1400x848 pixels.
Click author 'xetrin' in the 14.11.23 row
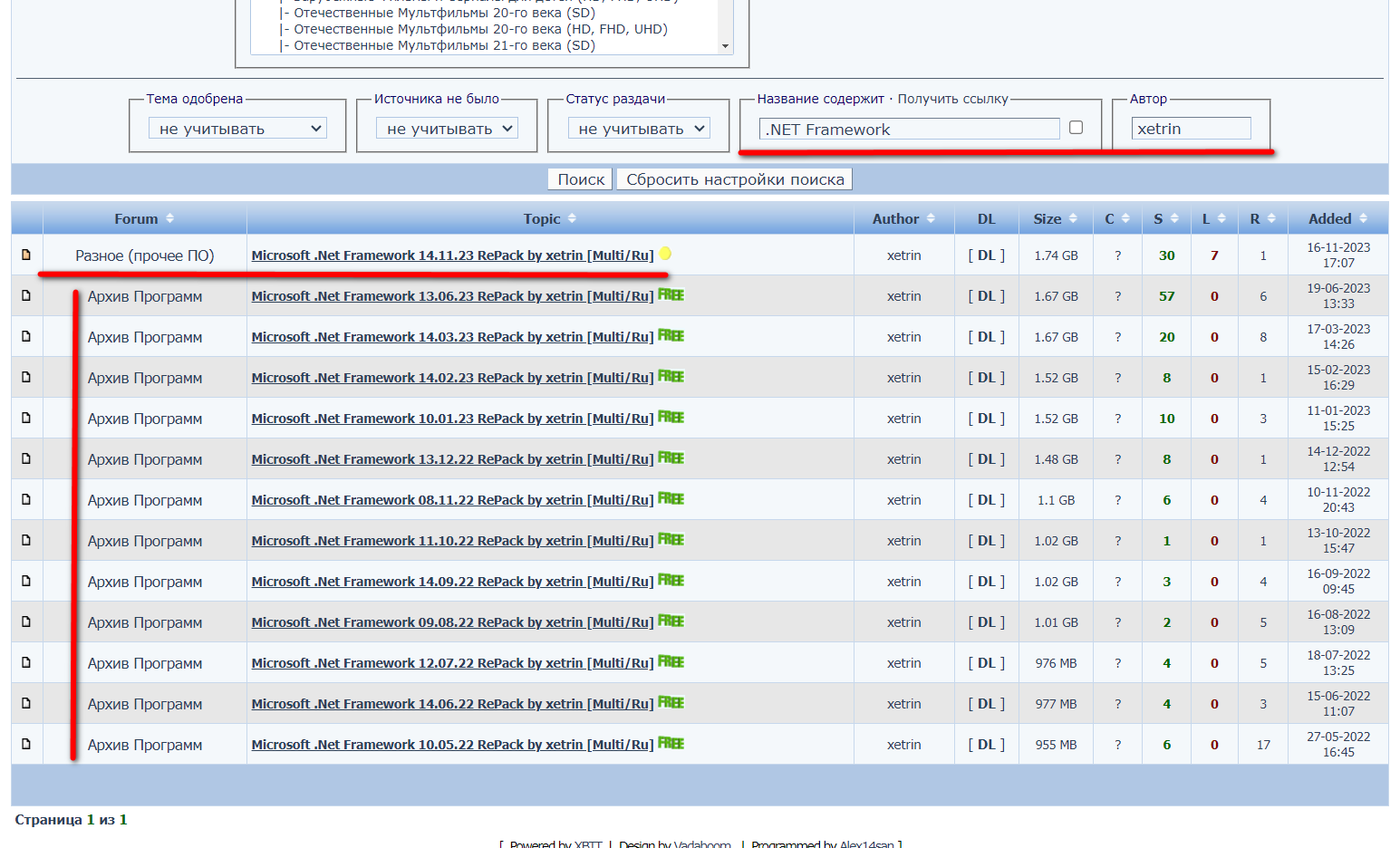click(x=903, y=255)
